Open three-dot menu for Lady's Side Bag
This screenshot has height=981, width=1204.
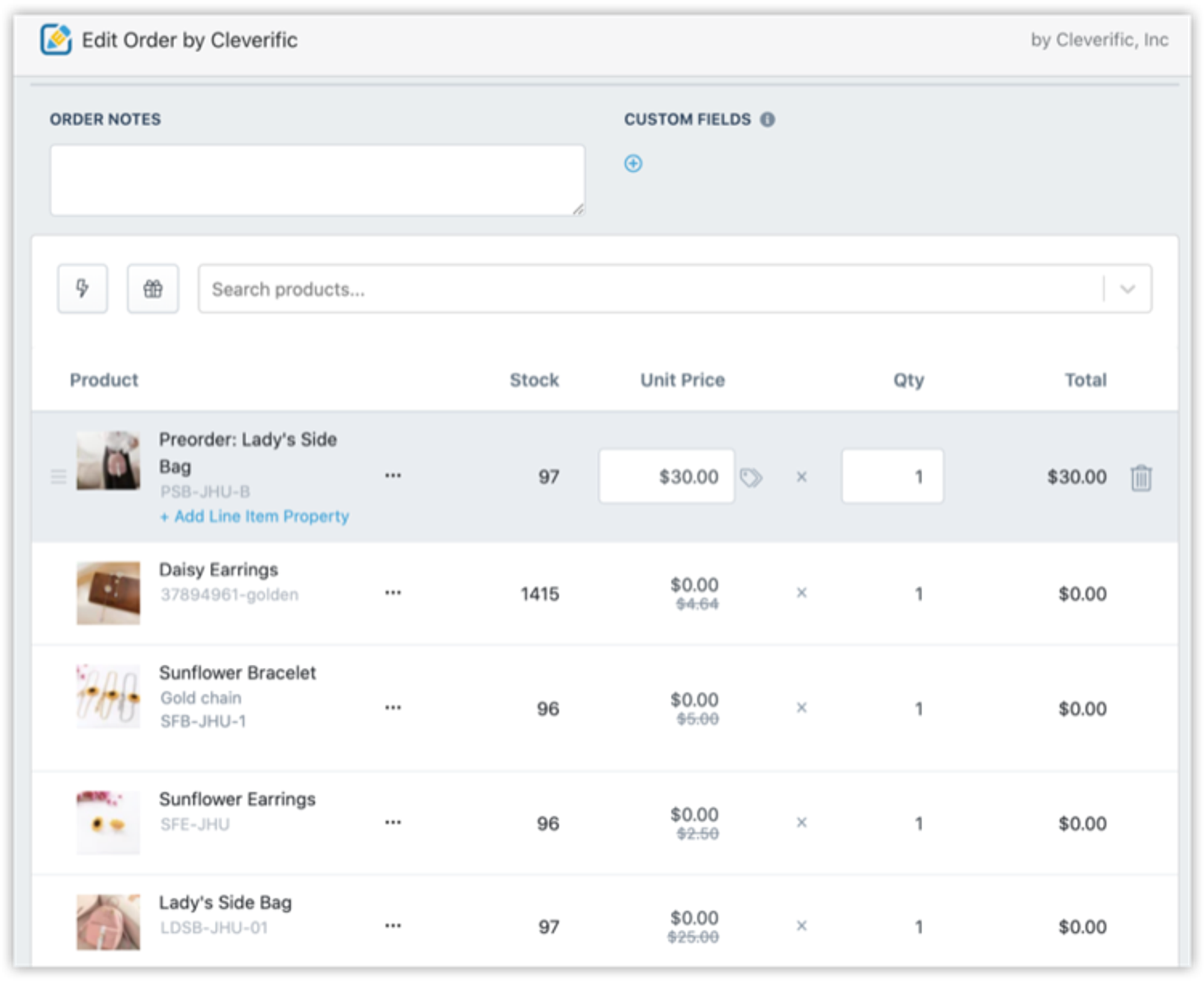[x=393, y=926]
